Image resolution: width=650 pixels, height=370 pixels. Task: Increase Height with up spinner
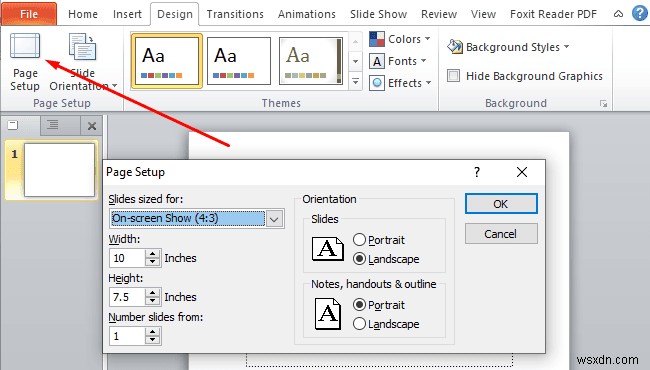(x=153, y=293)
